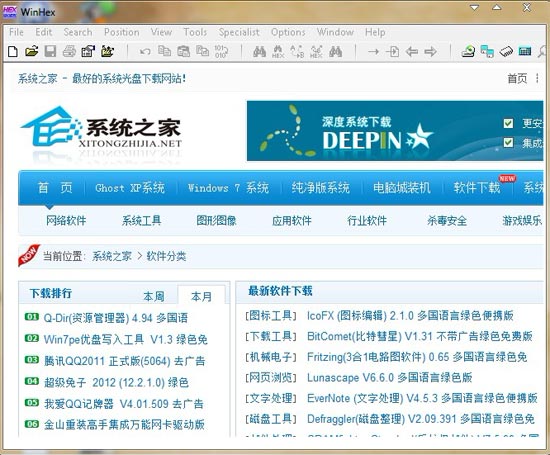
Task: Open the Options menu
Action: (x=288, y=32)
